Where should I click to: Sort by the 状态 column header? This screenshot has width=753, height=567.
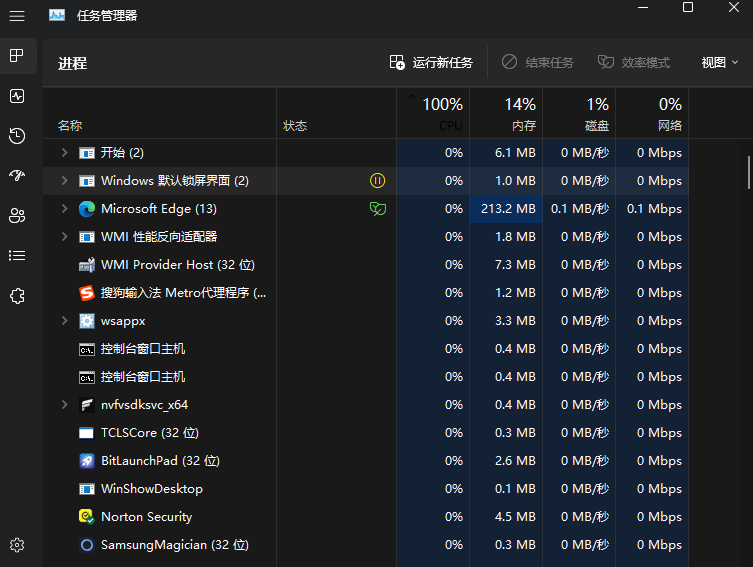(x=336, y=113)
